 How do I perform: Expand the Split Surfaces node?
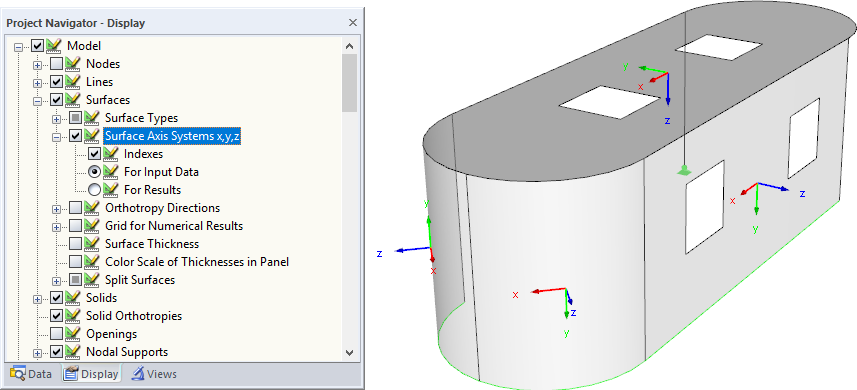pos(56,282)
